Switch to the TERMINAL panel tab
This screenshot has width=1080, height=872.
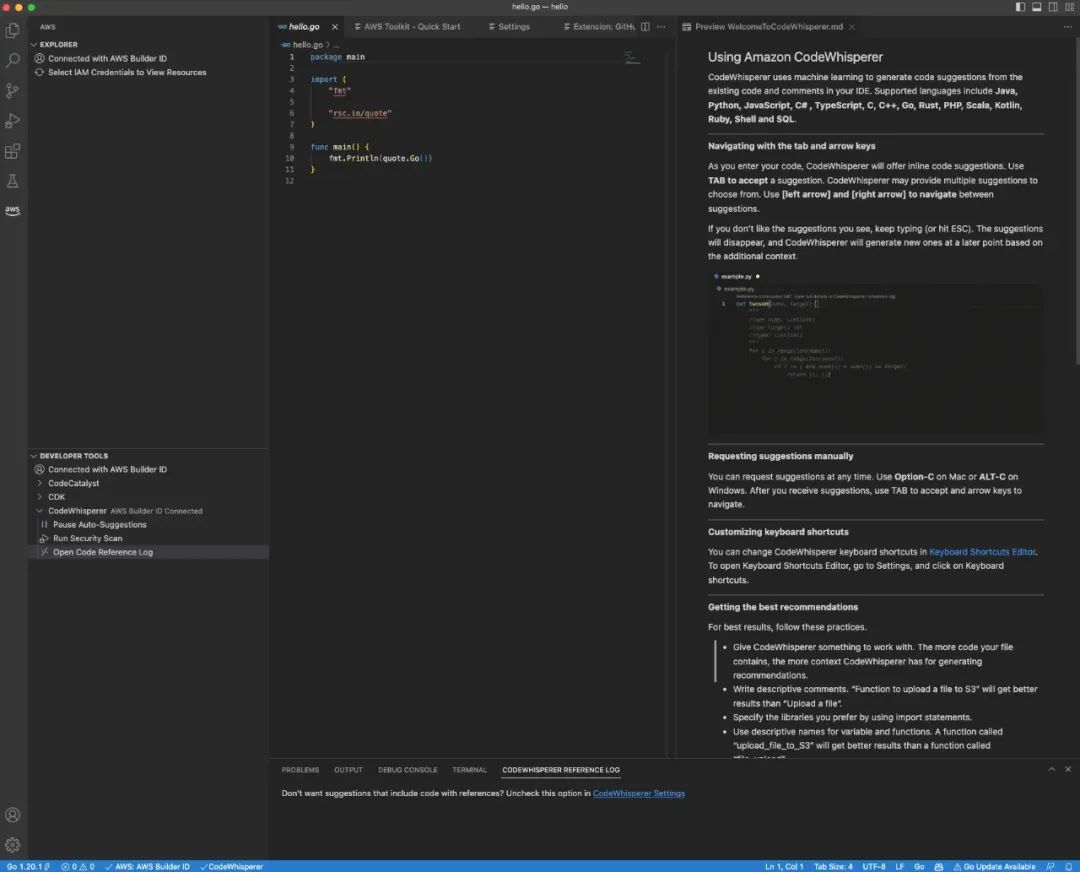(x=469, y=770)
